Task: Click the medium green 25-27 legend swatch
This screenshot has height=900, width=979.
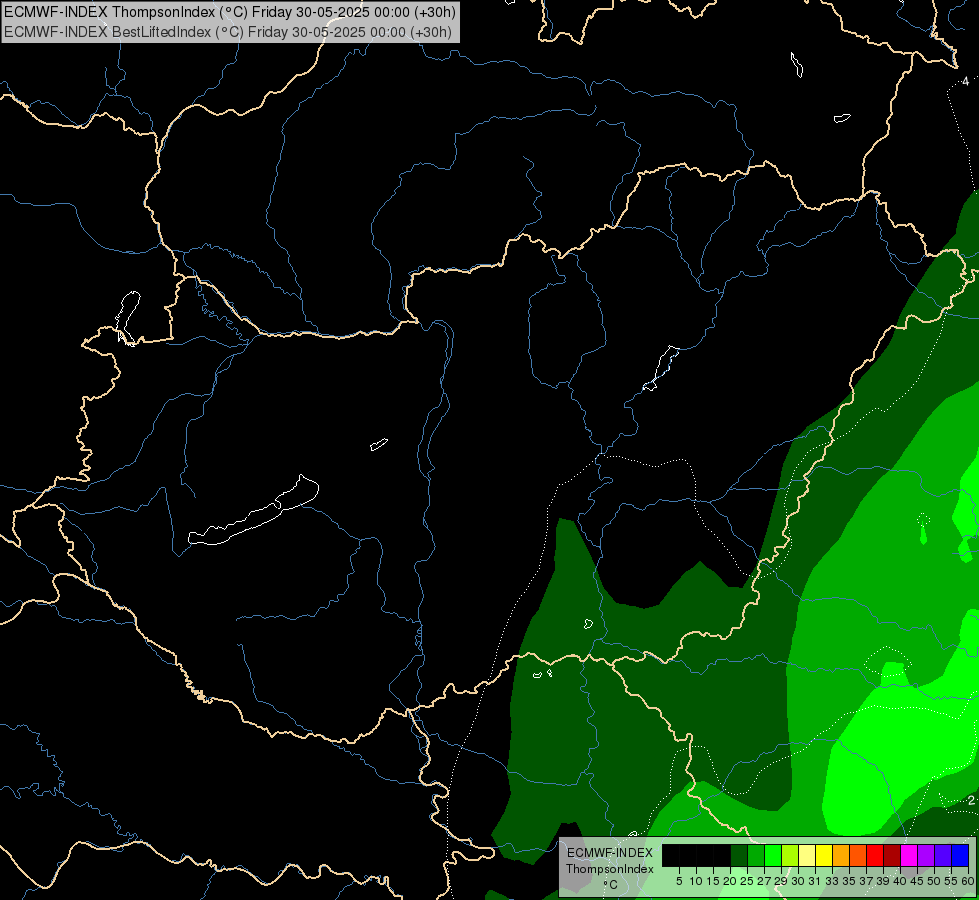Action: [756, 855]
